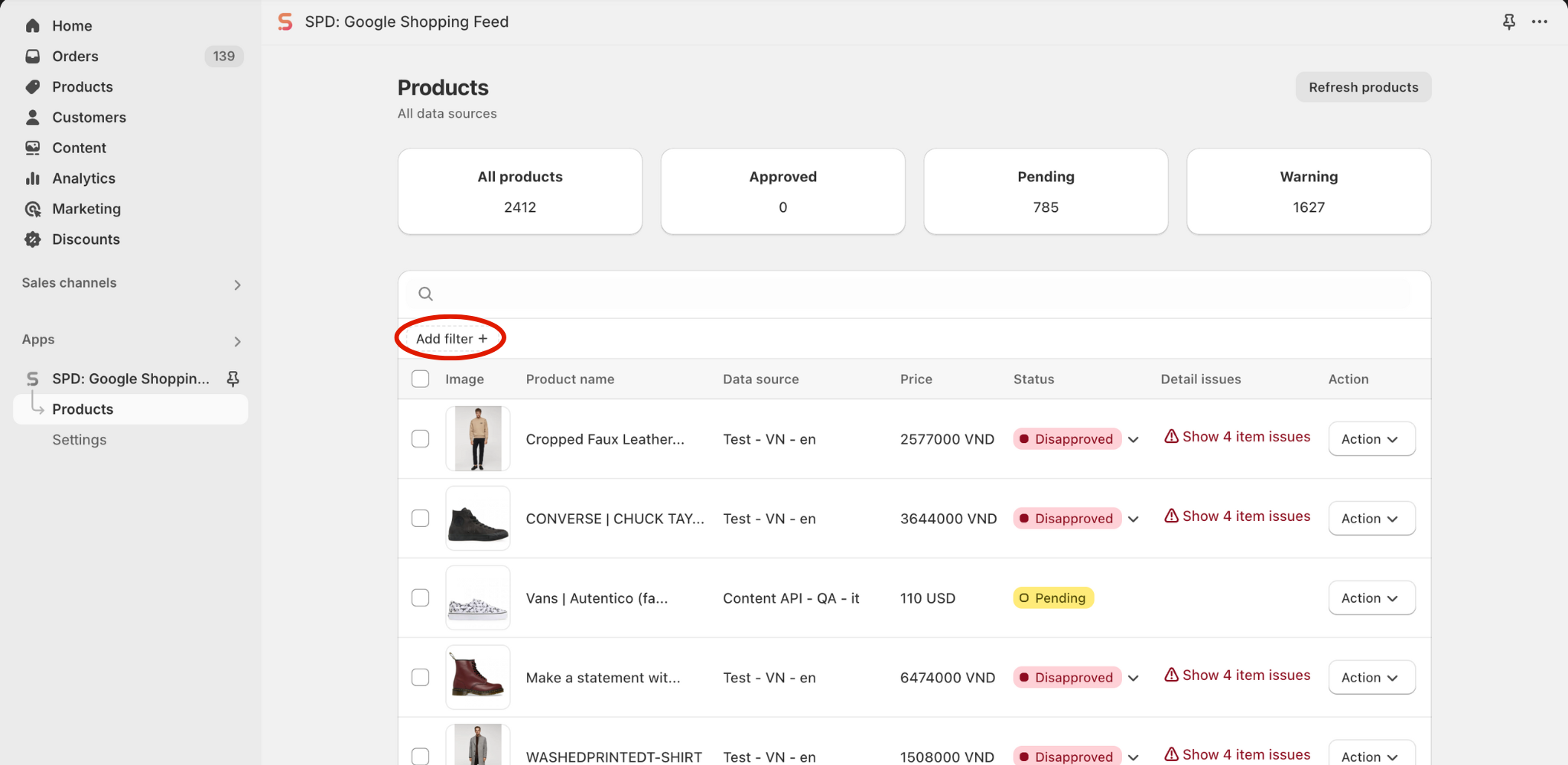Click the Discounts badge icon
1568x765 pixels.
32,239
